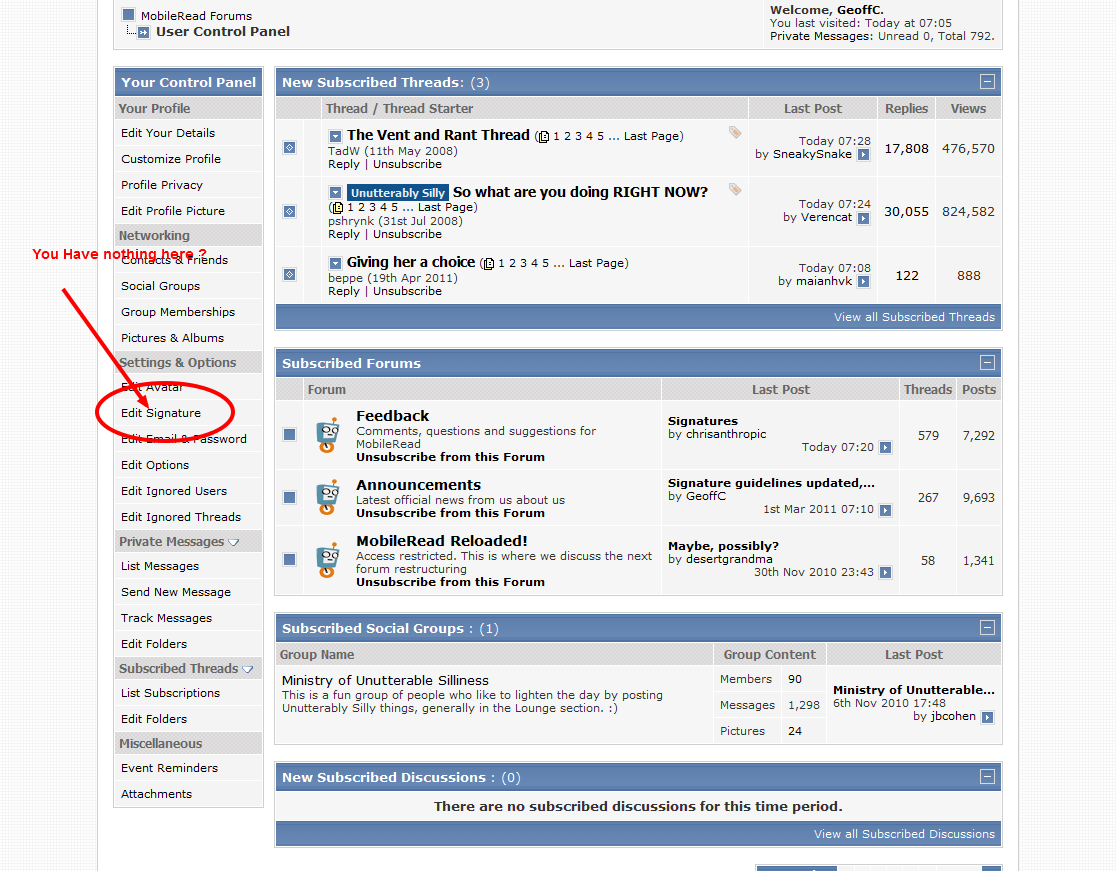Go to last Announcements post arrow icon
This screenshot has width=1116, height=871.
885,510
